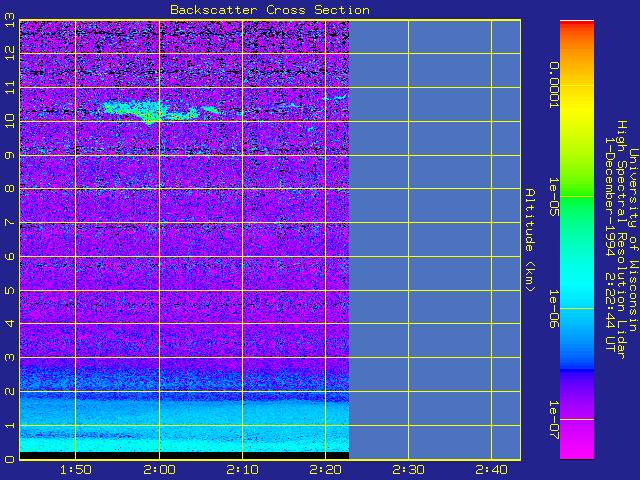Click the 2:40 time axis label
Screen dimensions: 640x480
[491, 470]
